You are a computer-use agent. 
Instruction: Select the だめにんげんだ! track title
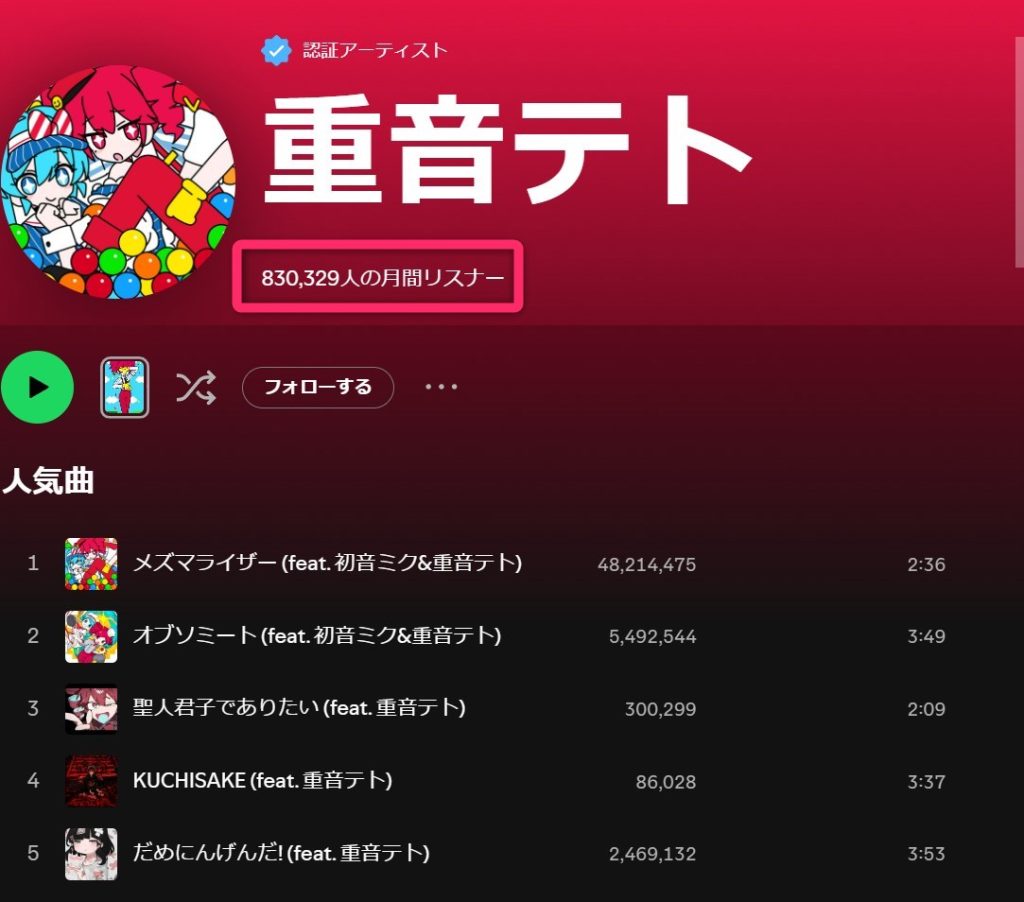click(281, 853)
